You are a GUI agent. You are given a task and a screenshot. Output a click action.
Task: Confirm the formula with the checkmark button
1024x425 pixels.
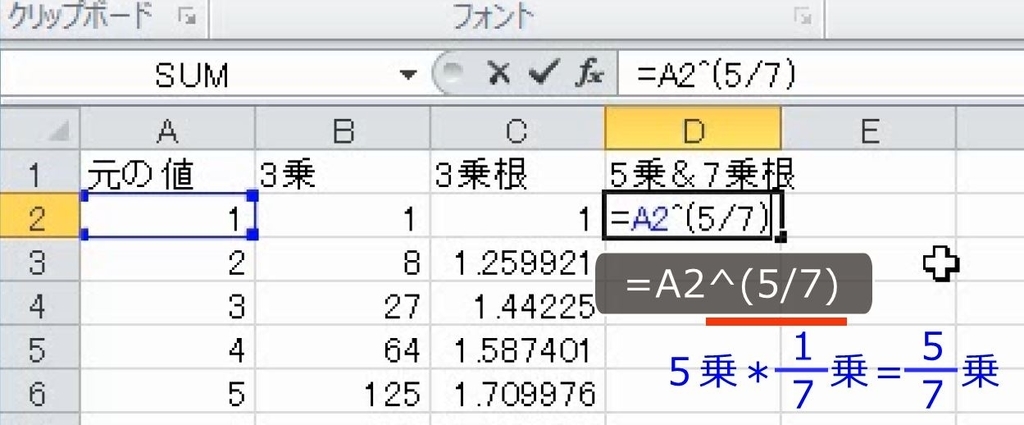coord(543,74)
